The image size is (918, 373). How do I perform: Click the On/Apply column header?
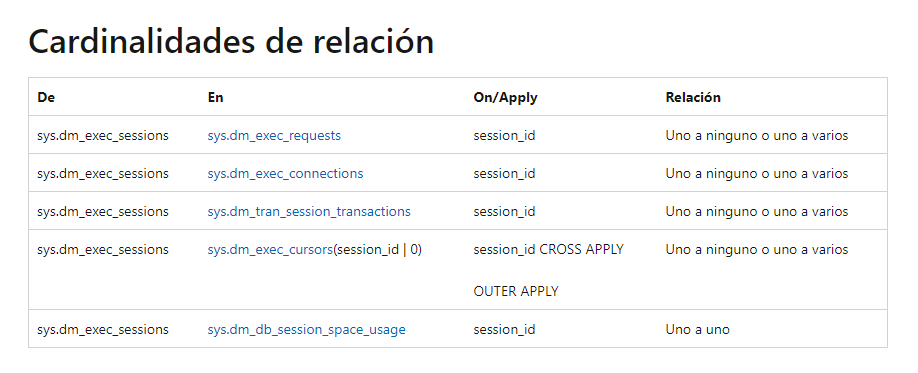(505, 97)
